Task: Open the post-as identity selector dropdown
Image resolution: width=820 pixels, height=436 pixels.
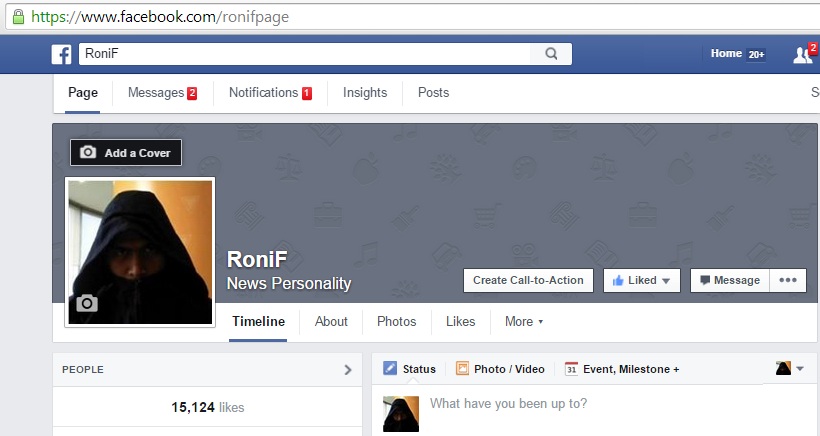Action: 789,369
